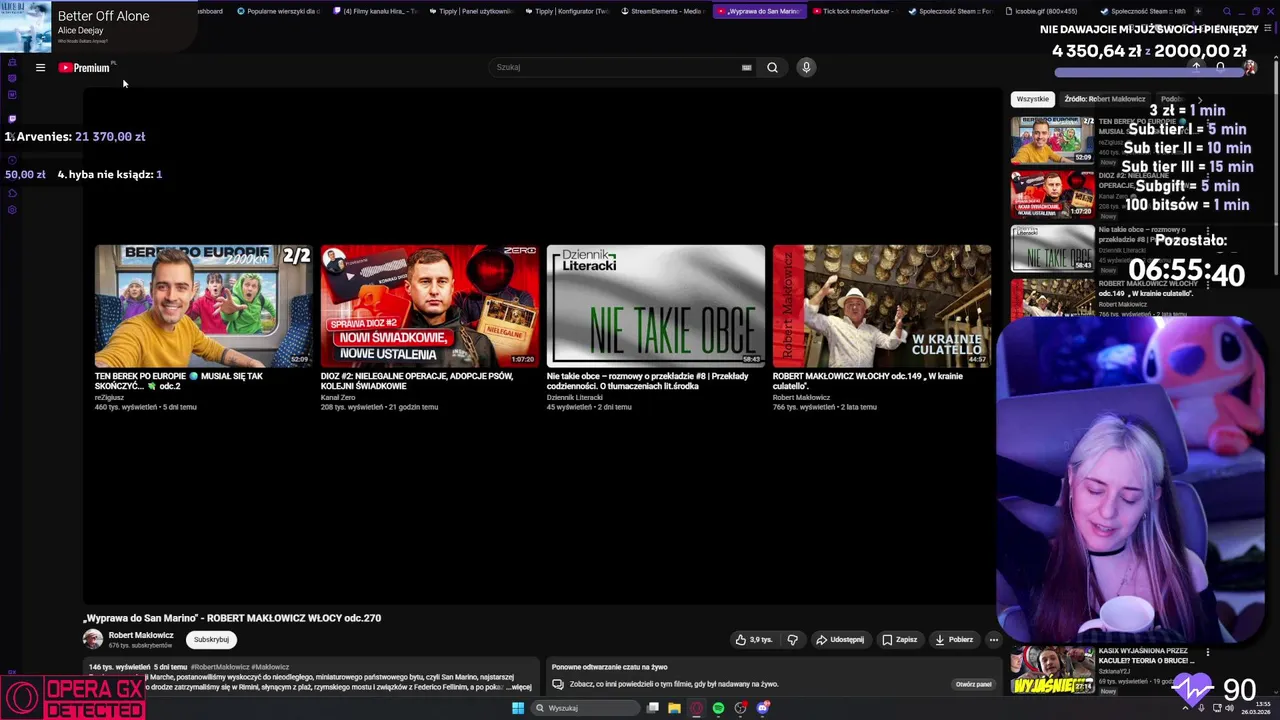Open chat replay via Otwórz panel
This screenshot has width=1280, height=720.
973,685
